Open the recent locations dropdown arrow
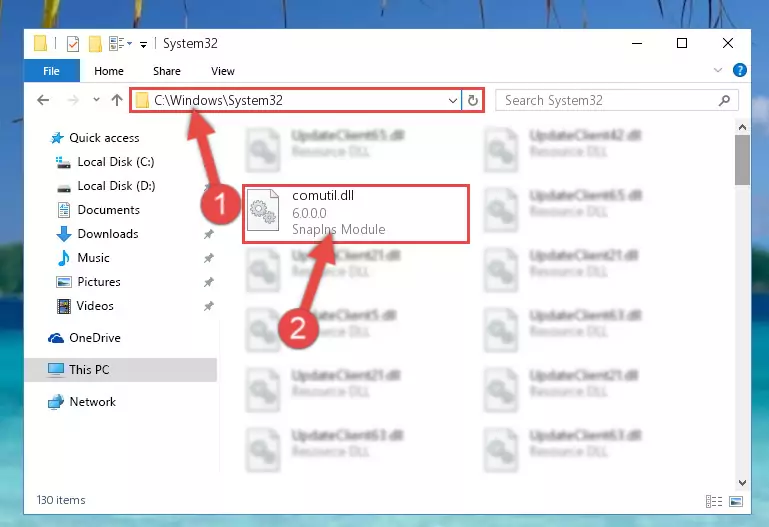The image size is (769, 527). pyautogui.click(x=96, y=100)
